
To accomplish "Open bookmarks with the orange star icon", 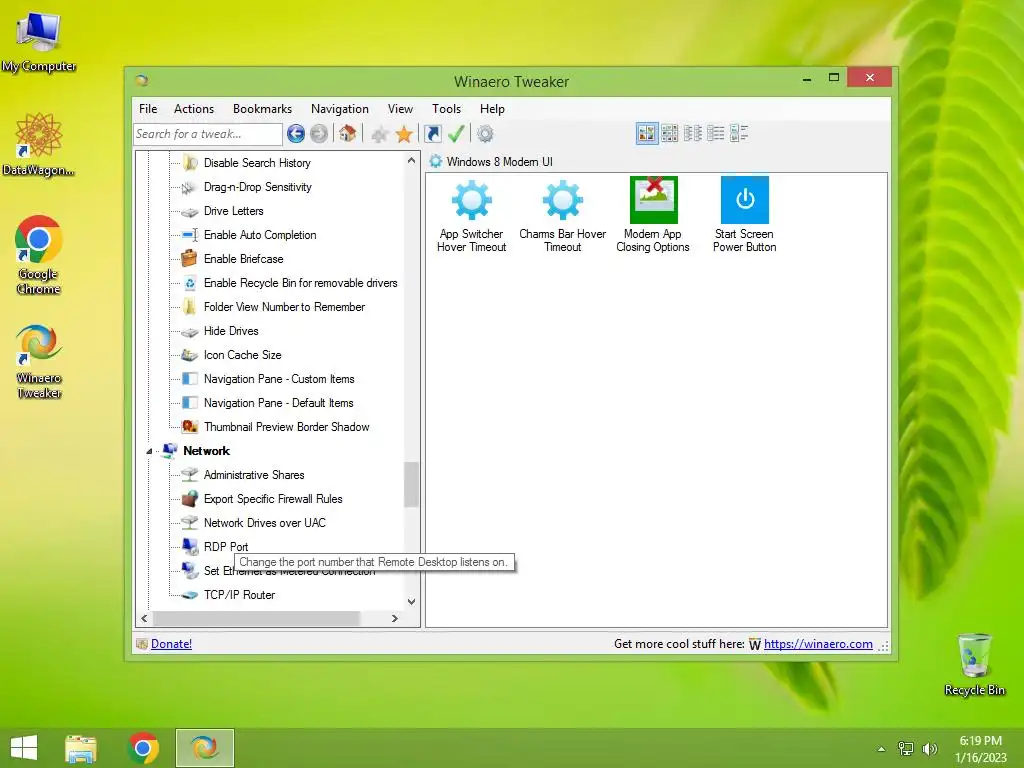I will pos(404,135).
